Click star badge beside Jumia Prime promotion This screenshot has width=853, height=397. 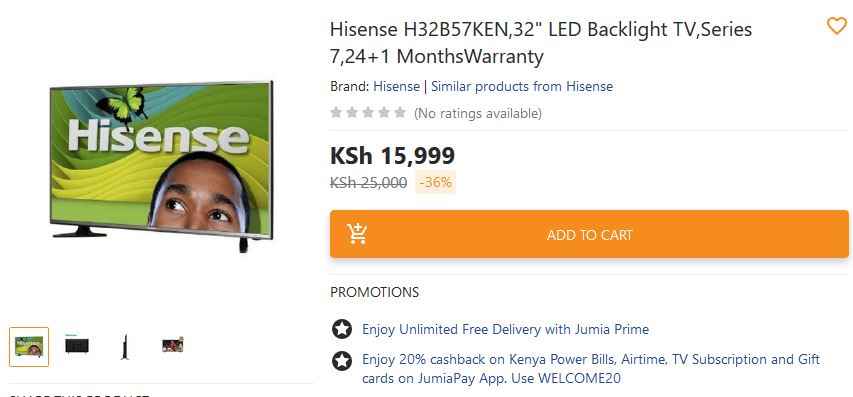coord(342,329)
